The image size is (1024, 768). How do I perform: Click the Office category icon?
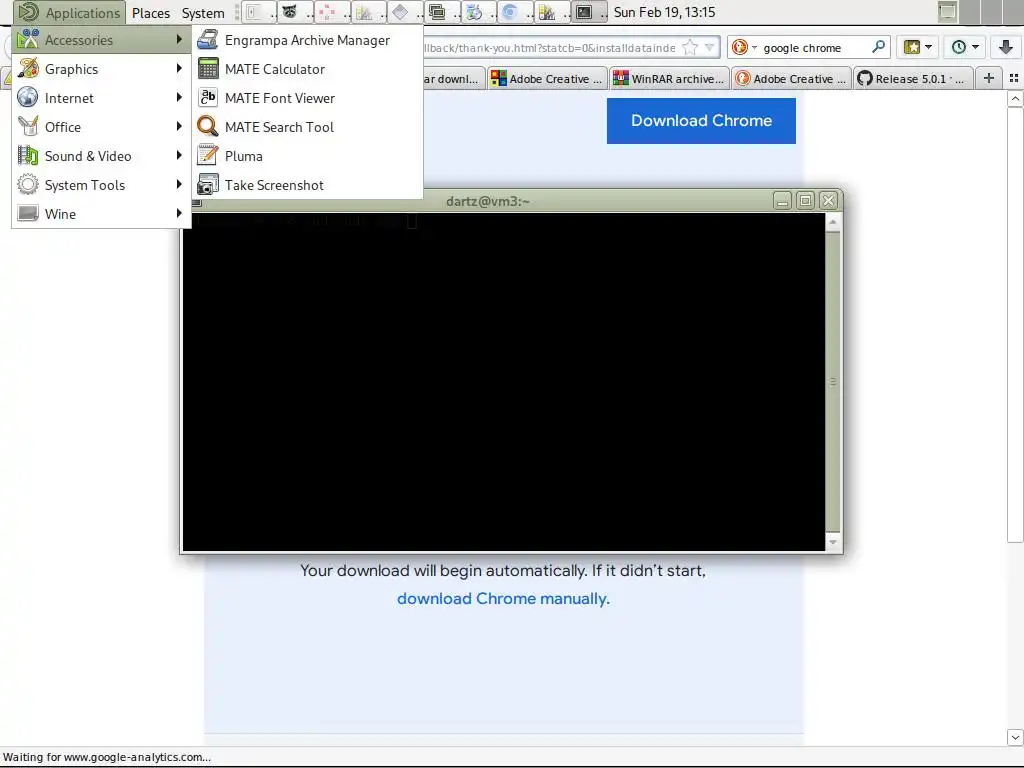pos(28,126)
